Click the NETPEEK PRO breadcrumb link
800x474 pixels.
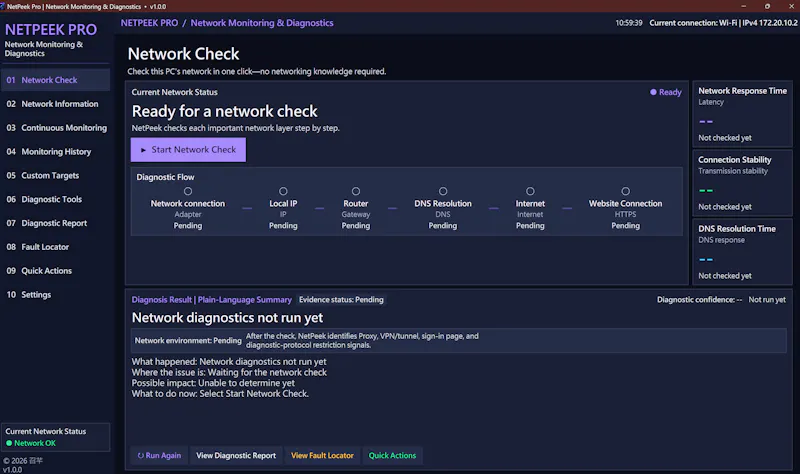[x=149, y=23]
